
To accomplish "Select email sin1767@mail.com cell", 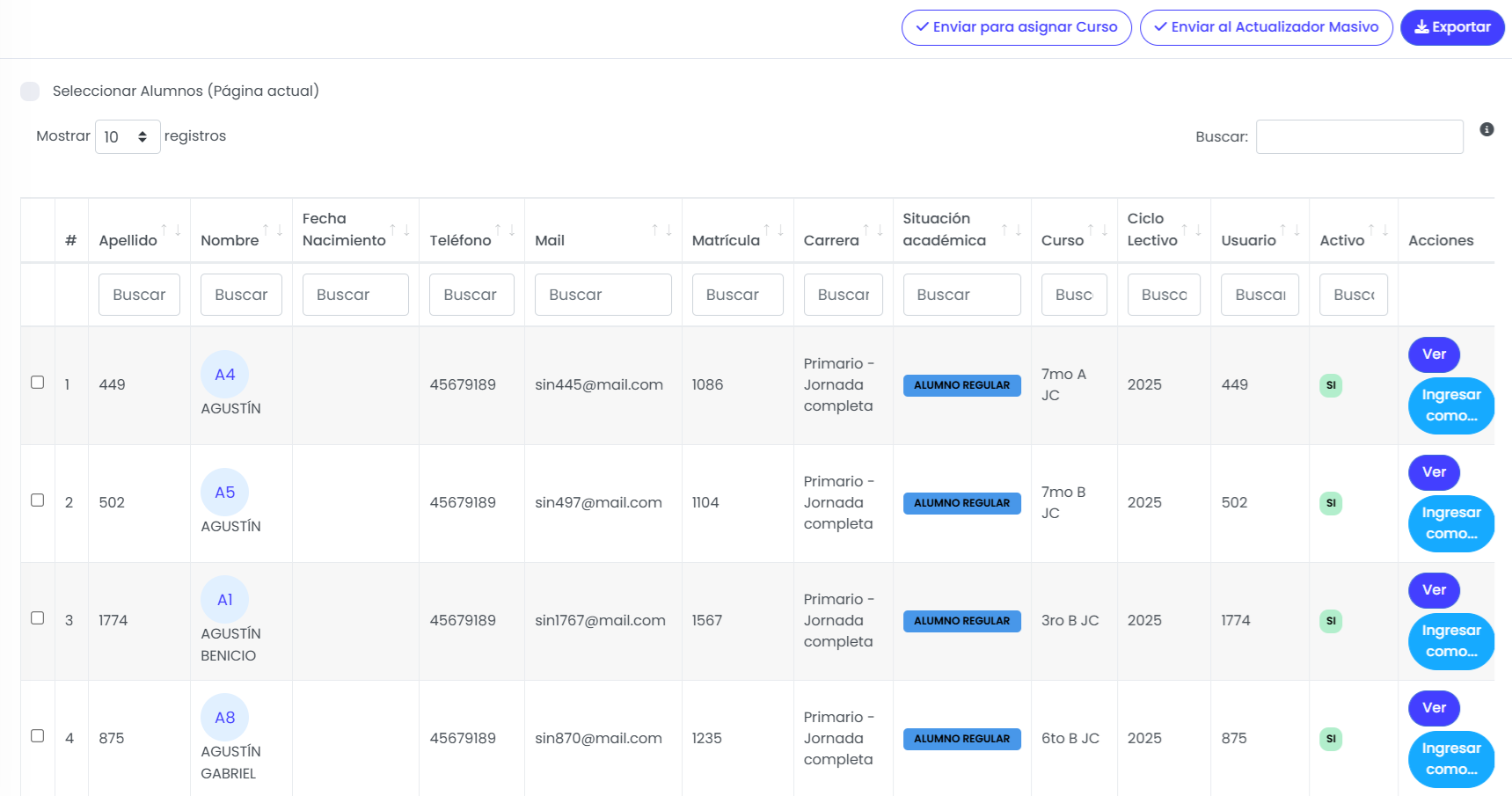I will click(600, 620).
